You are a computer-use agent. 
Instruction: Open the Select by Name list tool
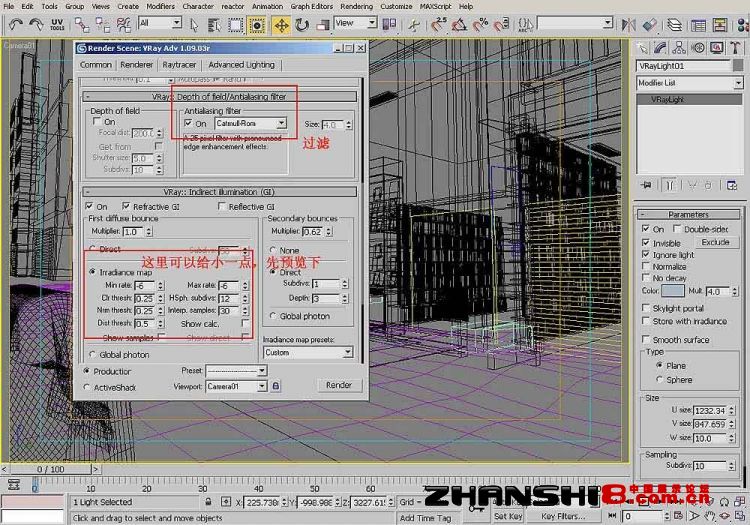214,25
